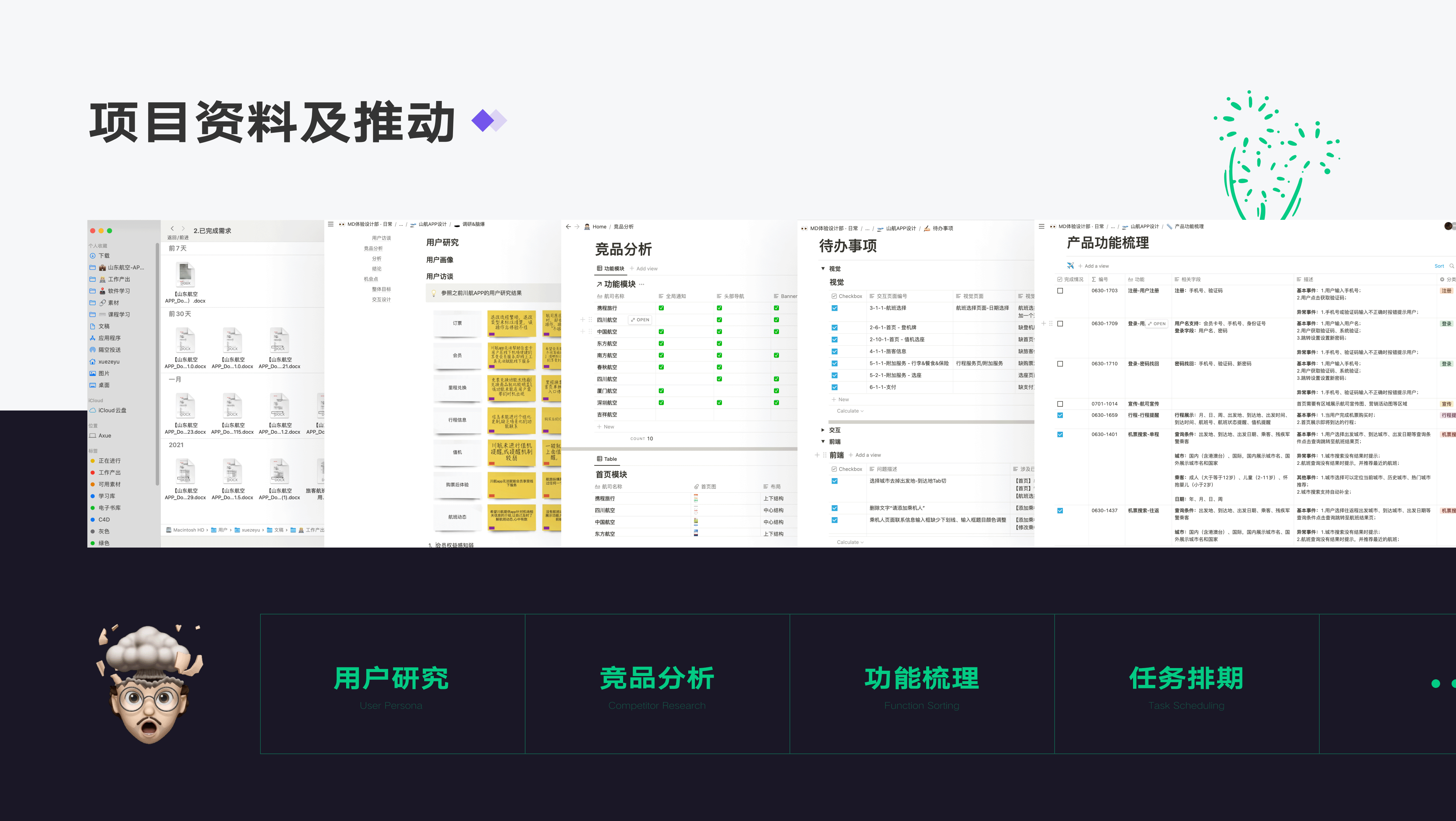Expand breadcrumb ellipsis in 调研&脑爆 window
Viewport: 1456px width, 821px height.
[401, 224]
